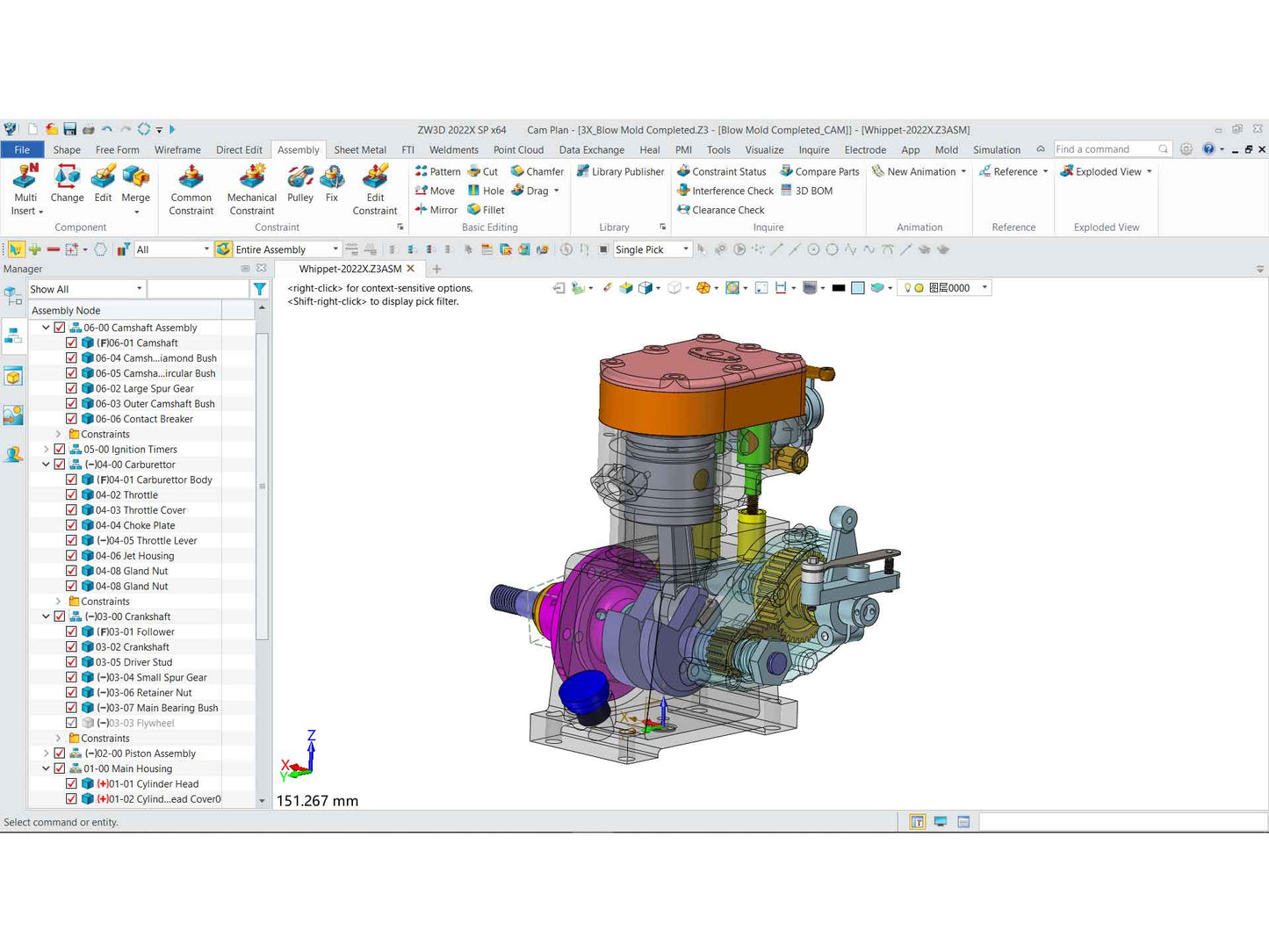Select the Common Constraint tool
The image size is (1269, 952).
click(191, 178)
